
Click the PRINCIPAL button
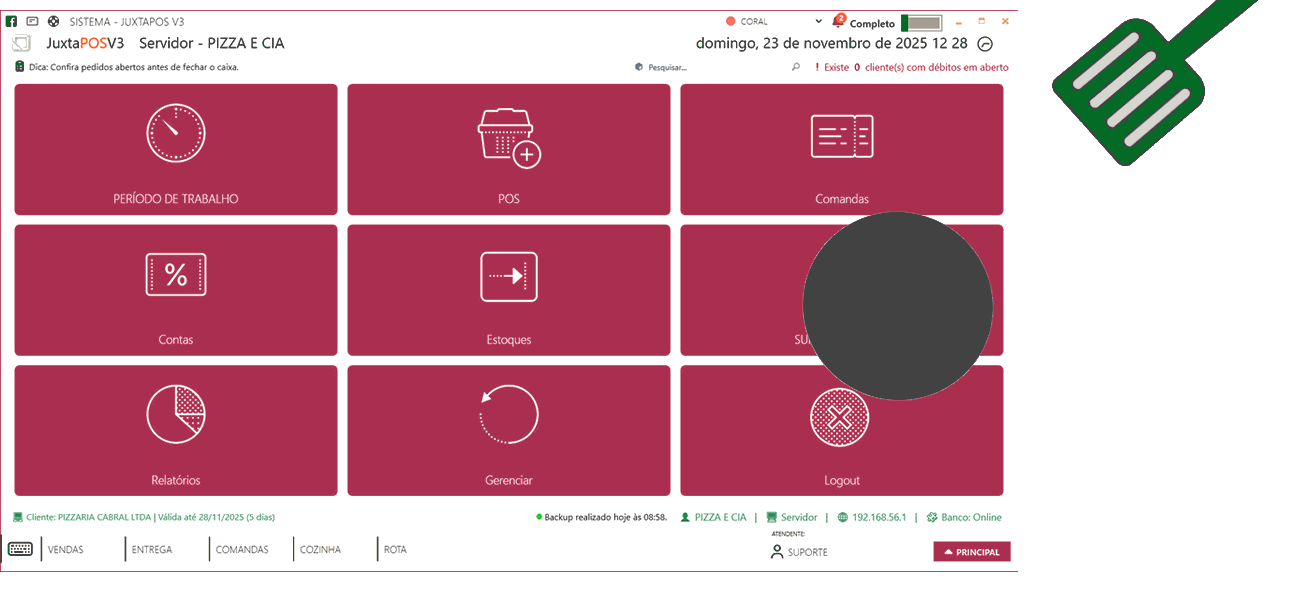[x=972, y=552]
